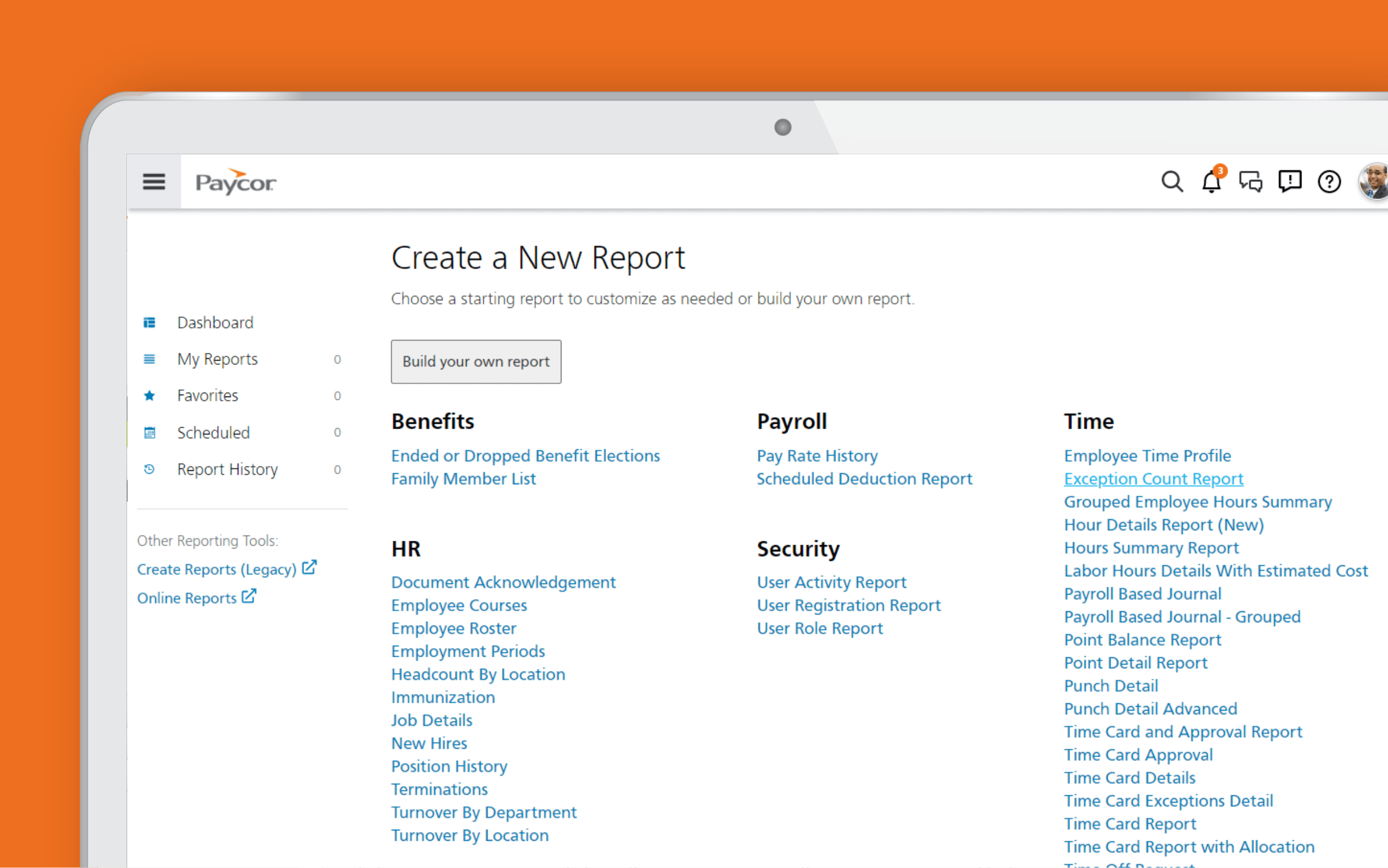Open Point Detail Report
Image resolution: width=1388 pixels, height=868 pixels.
pos(1136,662)
